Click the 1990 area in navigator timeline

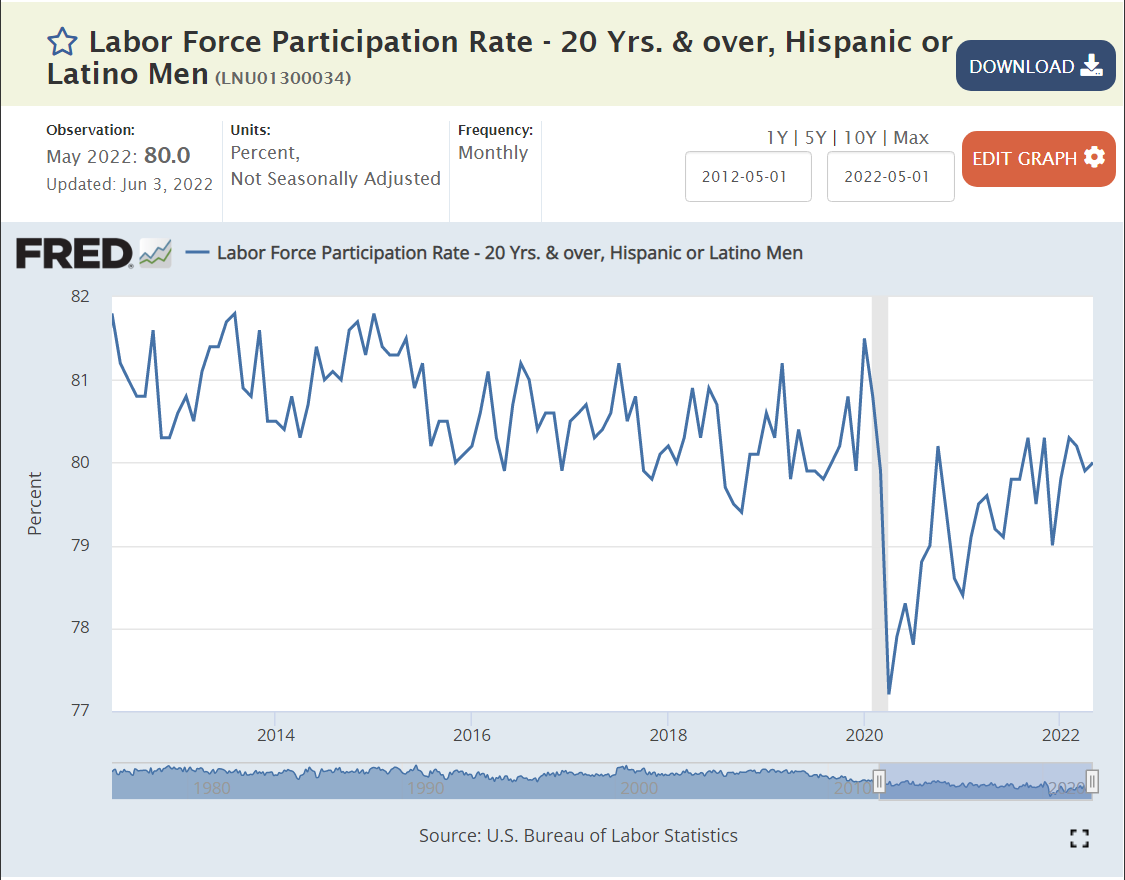[x=426, y=787]
